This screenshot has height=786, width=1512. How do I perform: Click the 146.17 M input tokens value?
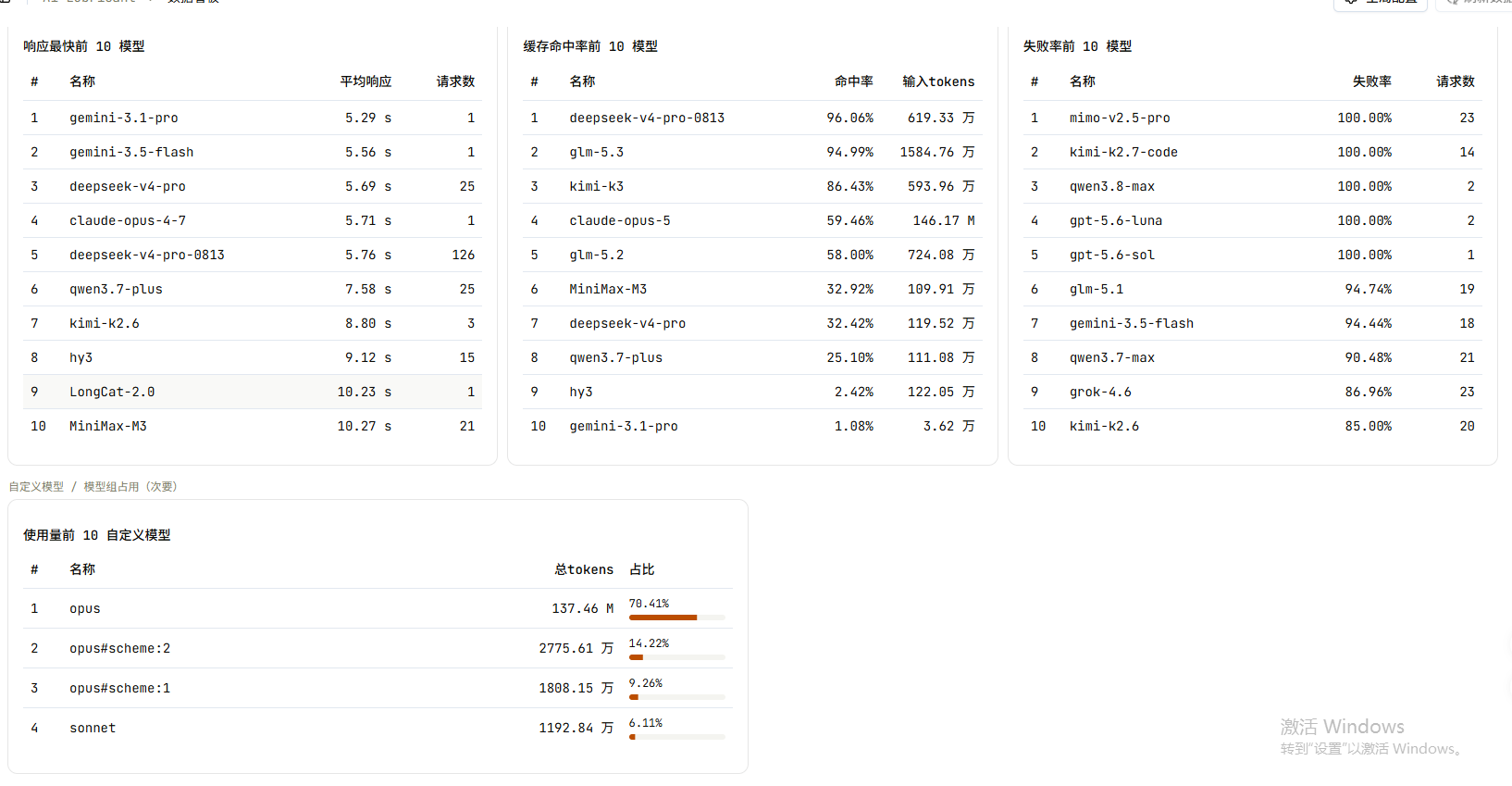pos(944,220)
